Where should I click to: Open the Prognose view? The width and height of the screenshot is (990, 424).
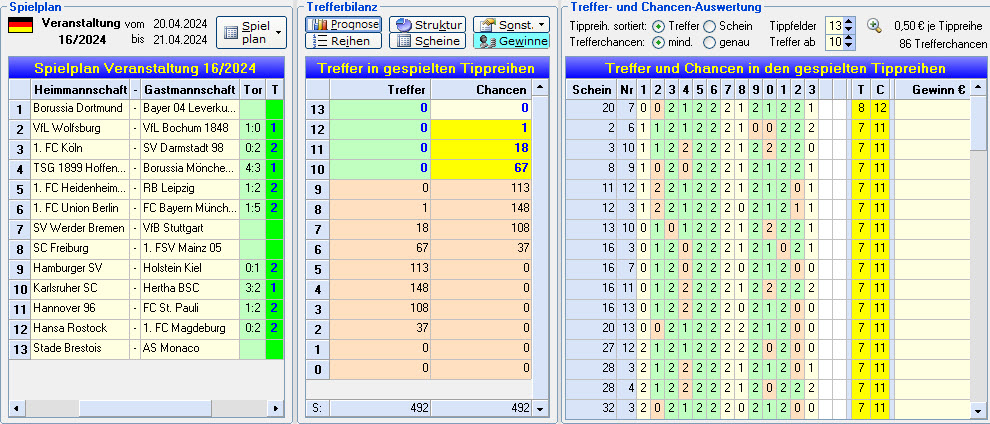pos(343,25)
